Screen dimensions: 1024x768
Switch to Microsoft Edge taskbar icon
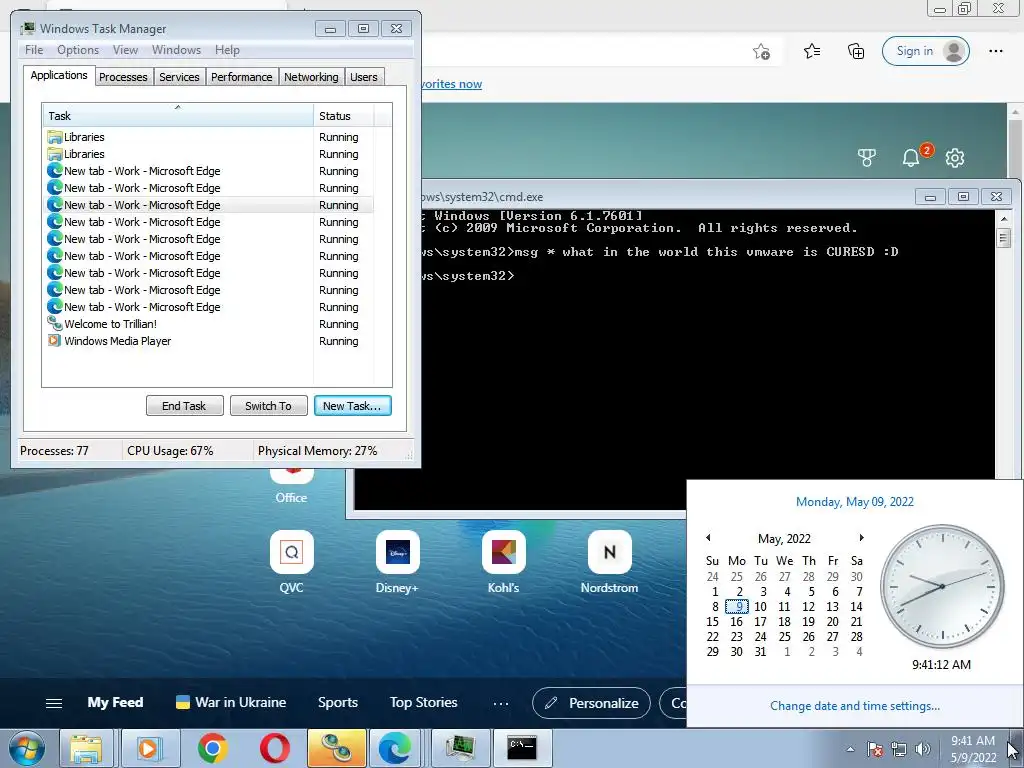point(396,748)
